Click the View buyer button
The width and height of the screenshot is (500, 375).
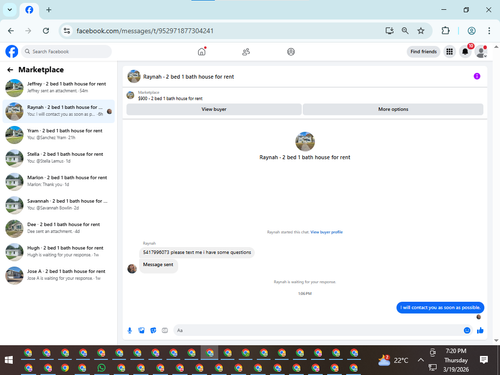coord(214,109)
